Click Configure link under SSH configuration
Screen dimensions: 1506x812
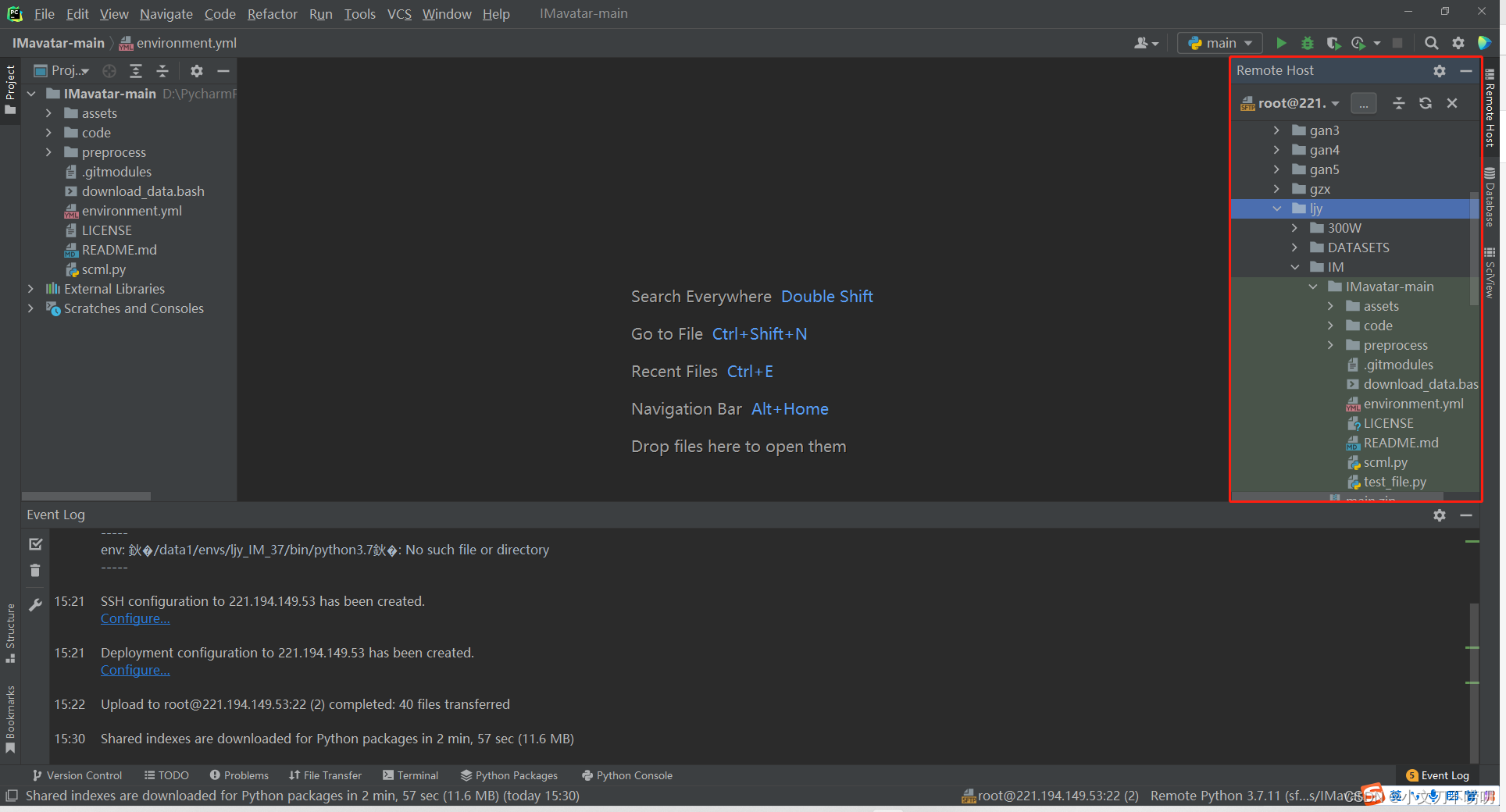tap(135, 618)
